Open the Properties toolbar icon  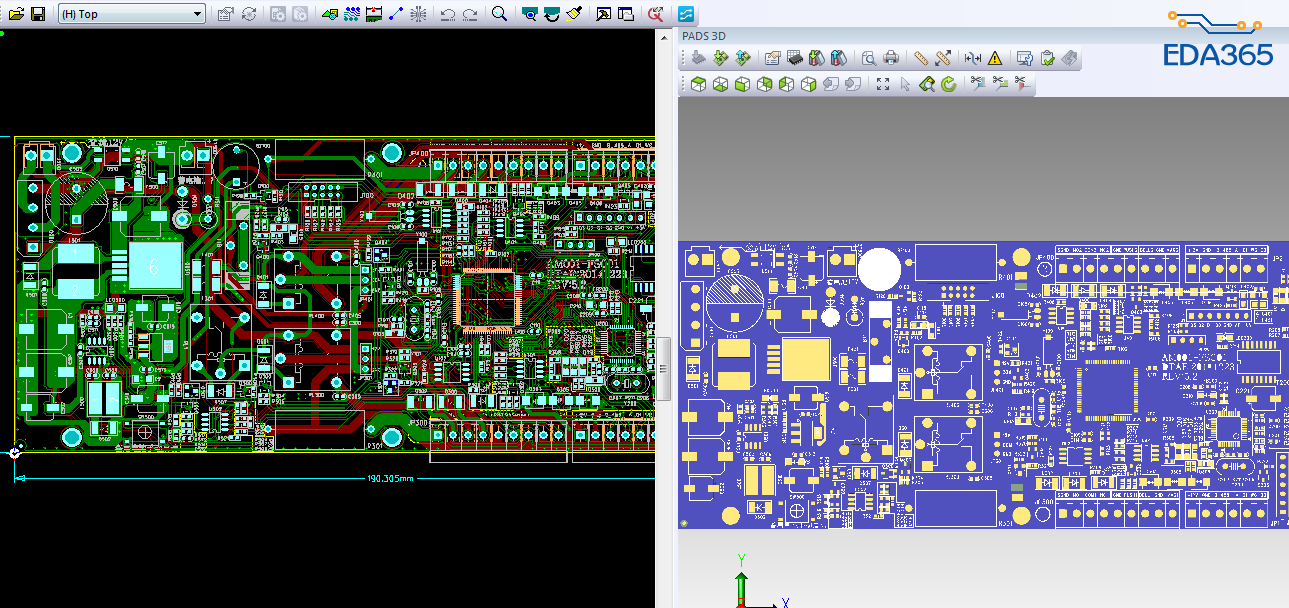click(225, 14)
